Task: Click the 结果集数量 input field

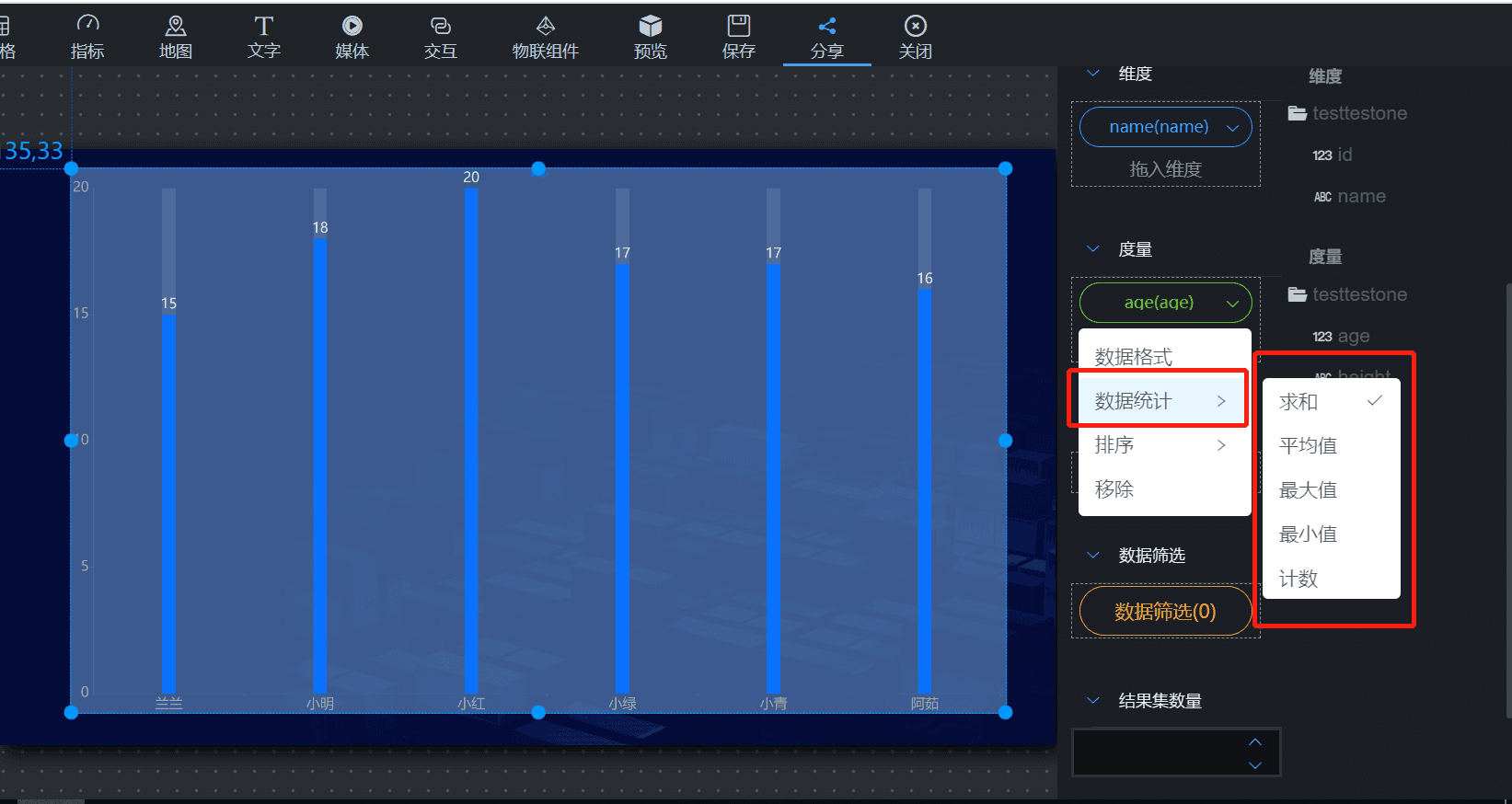Action: point(1176,752)
